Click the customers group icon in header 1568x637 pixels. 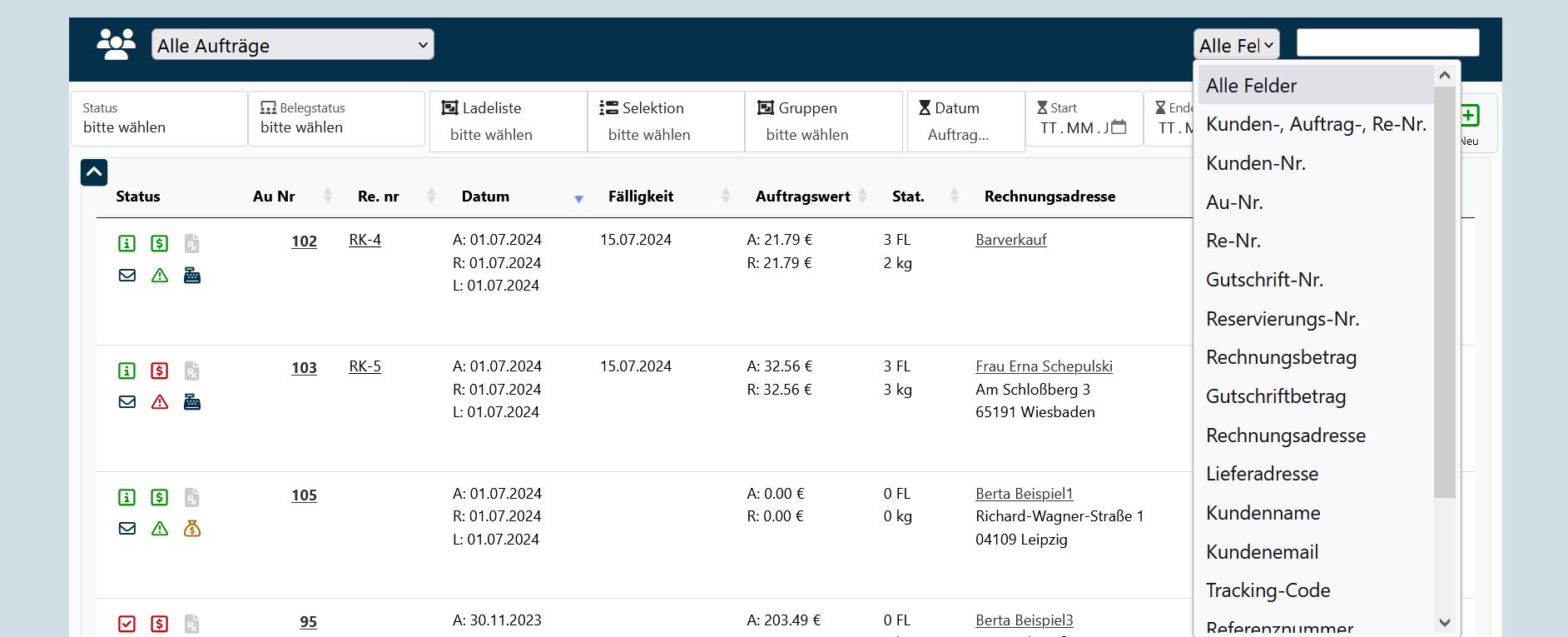tap(116, 44)
